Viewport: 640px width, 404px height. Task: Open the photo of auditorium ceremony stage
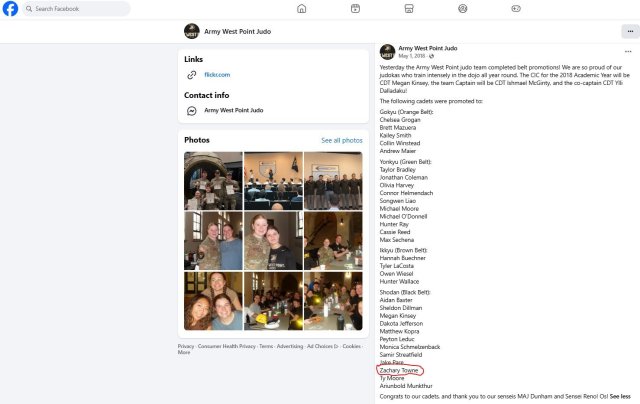point(273,181)
